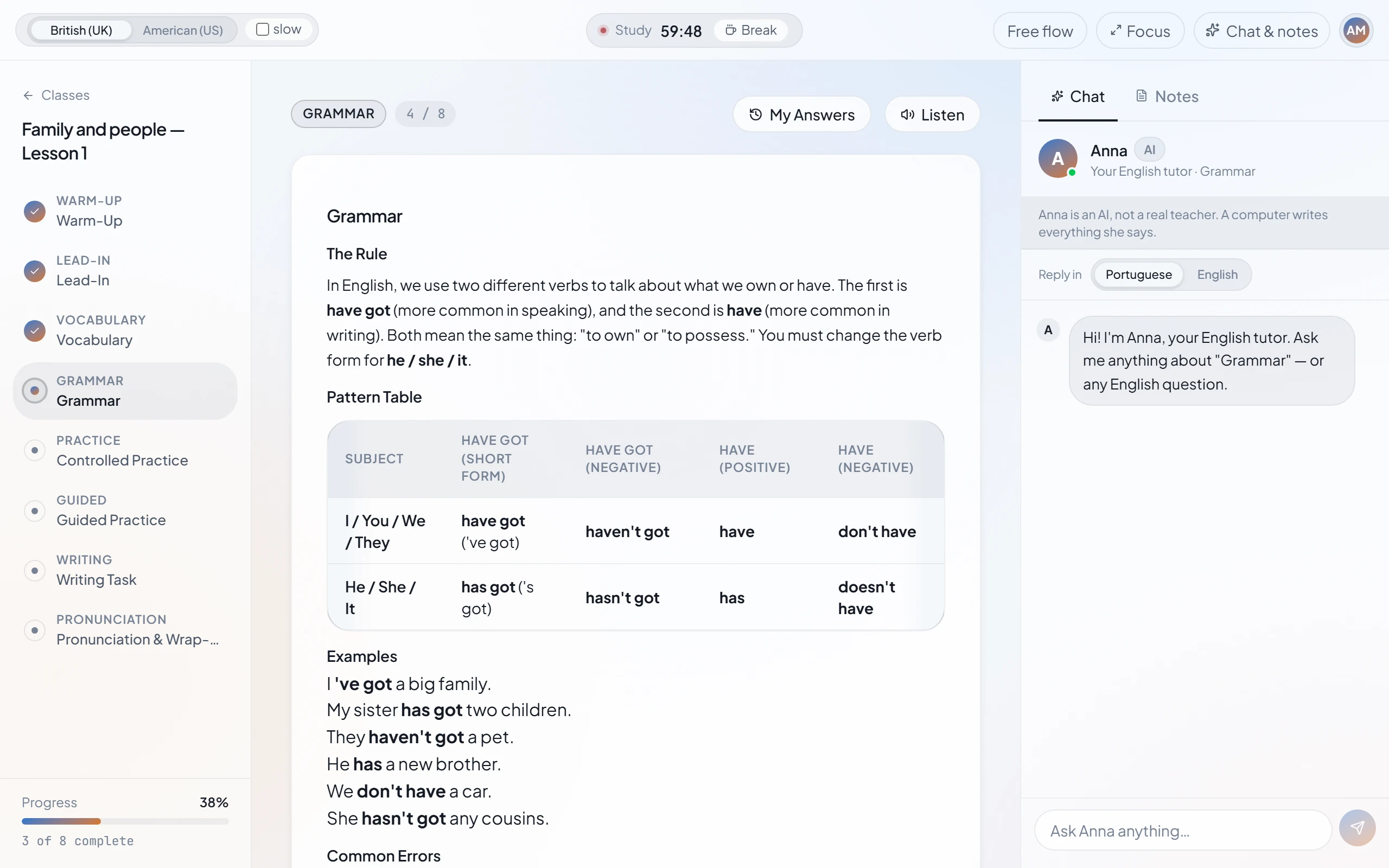Click the document icon on the Notes tab

[1142, 96]
